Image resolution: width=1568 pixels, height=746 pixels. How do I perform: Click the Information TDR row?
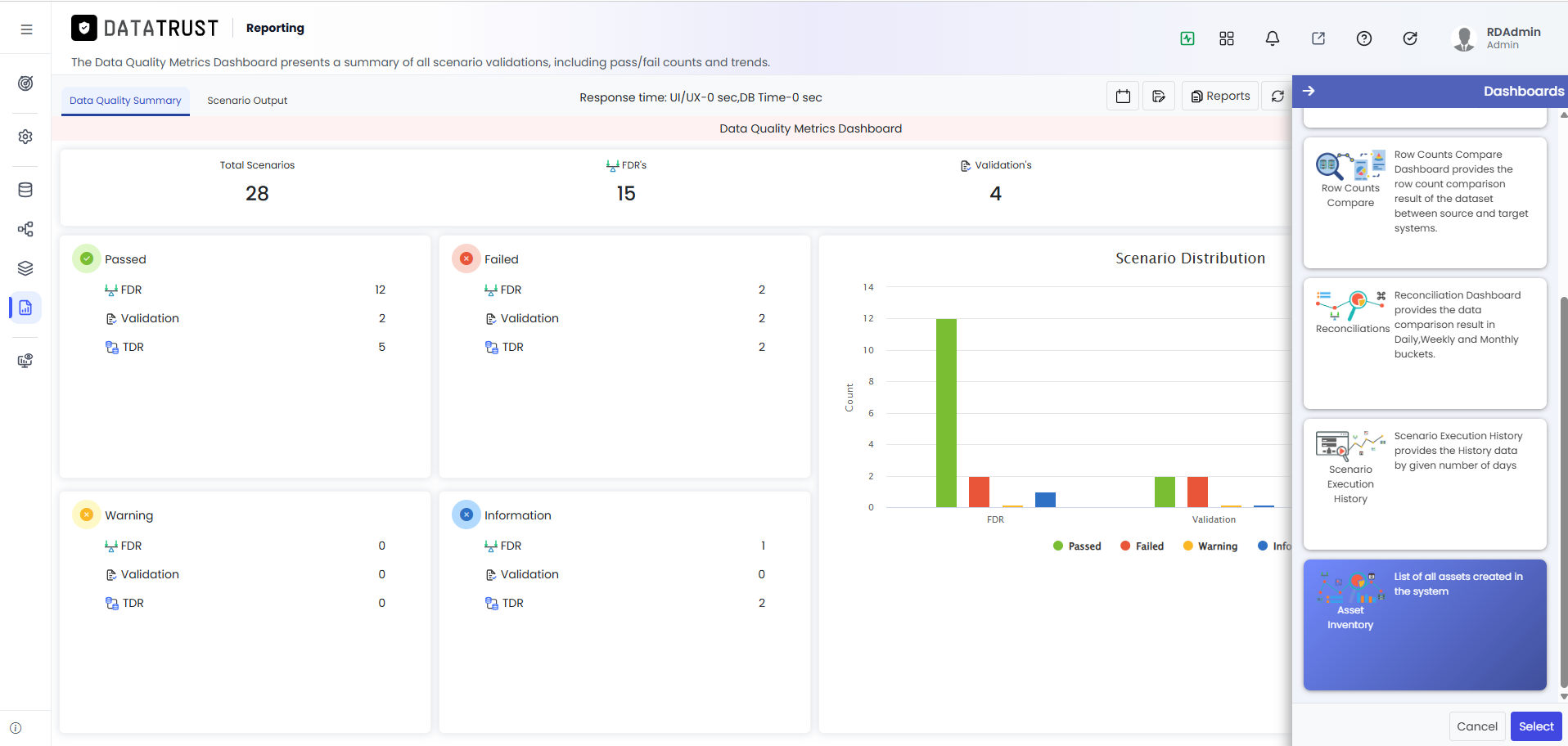625,603
